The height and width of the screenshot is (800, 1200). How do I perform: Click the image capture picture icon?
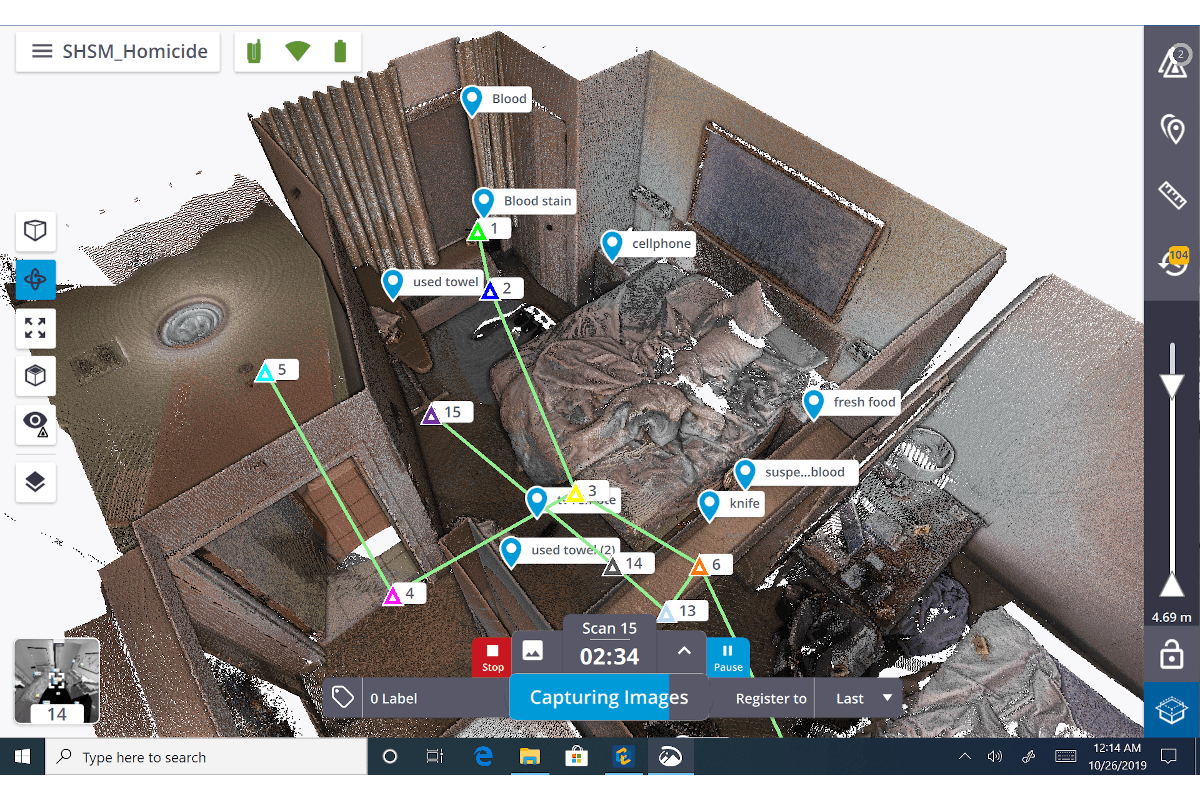coord(533,651)
